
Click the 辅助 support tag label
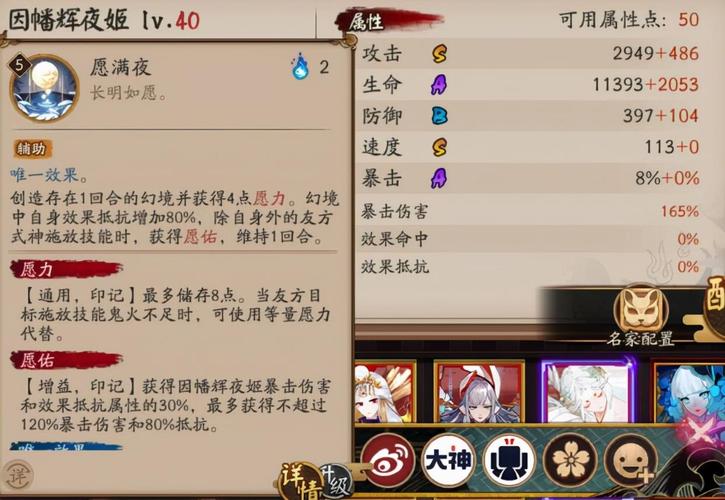tap(32, 148)
